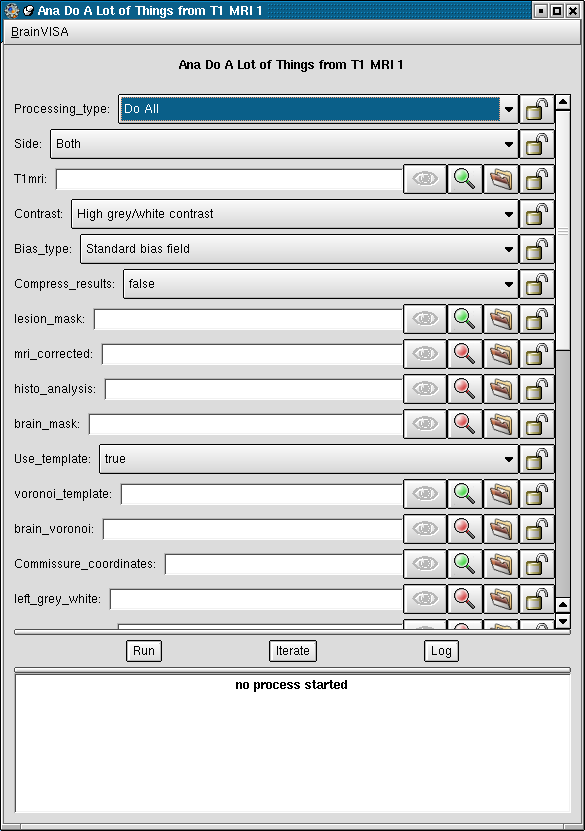Open the Bias_type combo box
Screen dimensions: 585x831
299,249
